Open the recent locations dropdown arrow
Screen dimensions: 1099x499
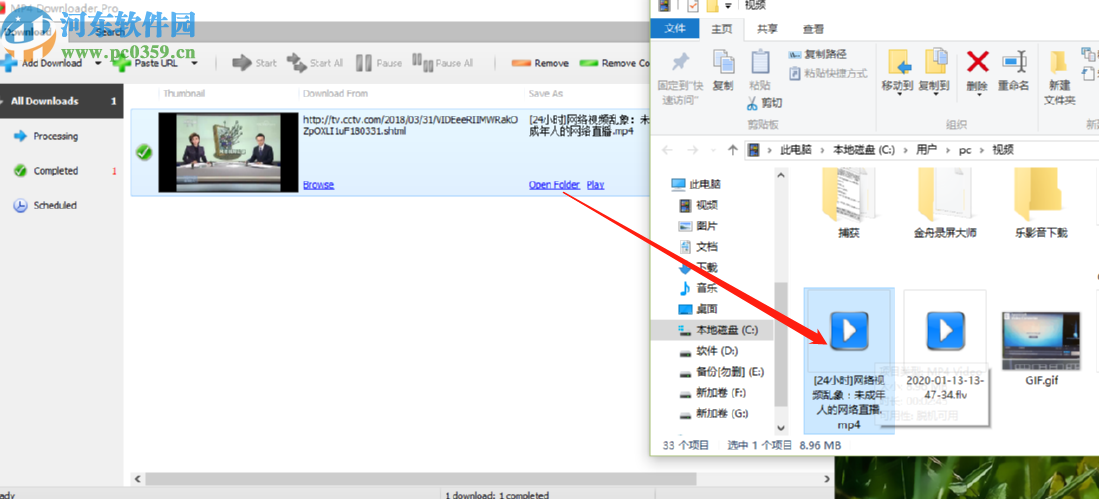click(x=713, y=150)
